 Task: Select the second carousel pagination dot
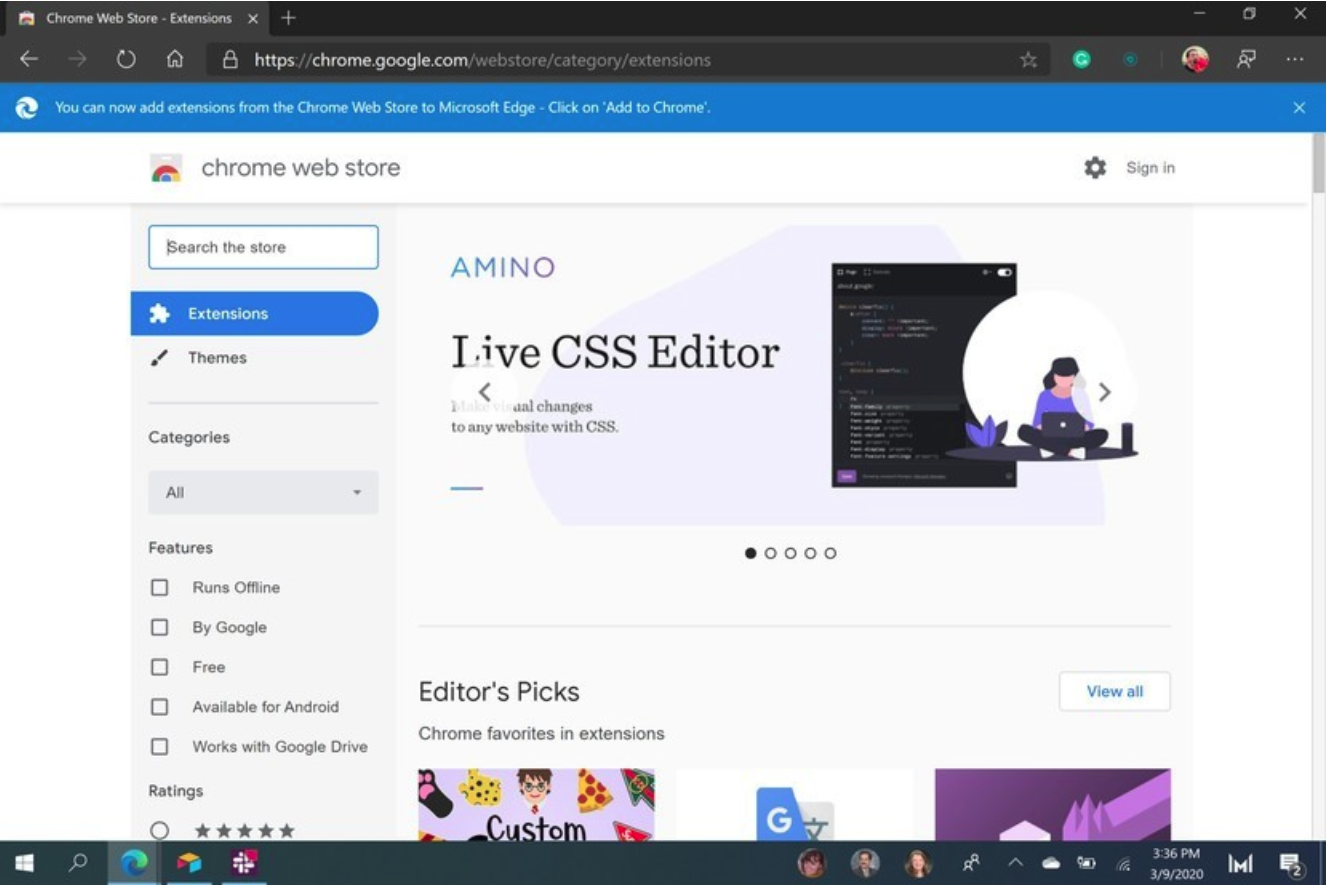(771, 552)
